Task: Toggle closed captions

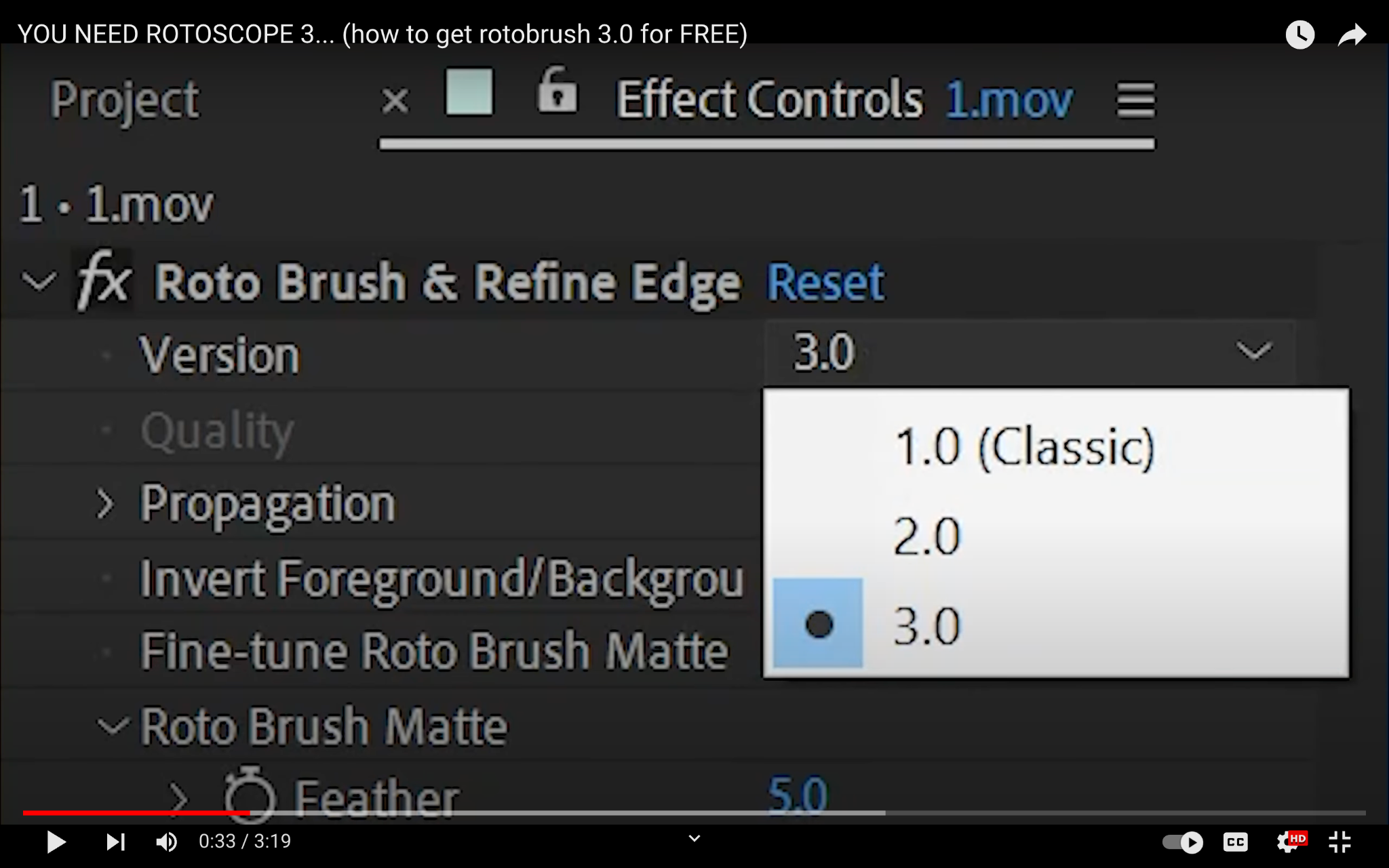Action: 1235,842
